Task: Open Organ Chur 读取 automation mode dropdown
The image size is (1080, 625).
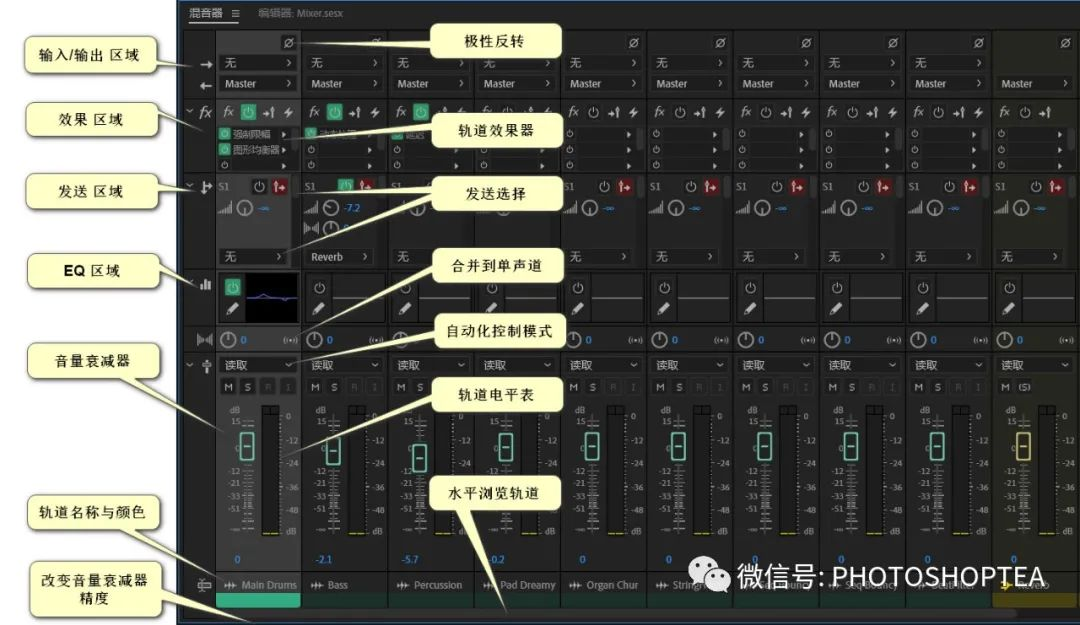Action: [603, 365]
